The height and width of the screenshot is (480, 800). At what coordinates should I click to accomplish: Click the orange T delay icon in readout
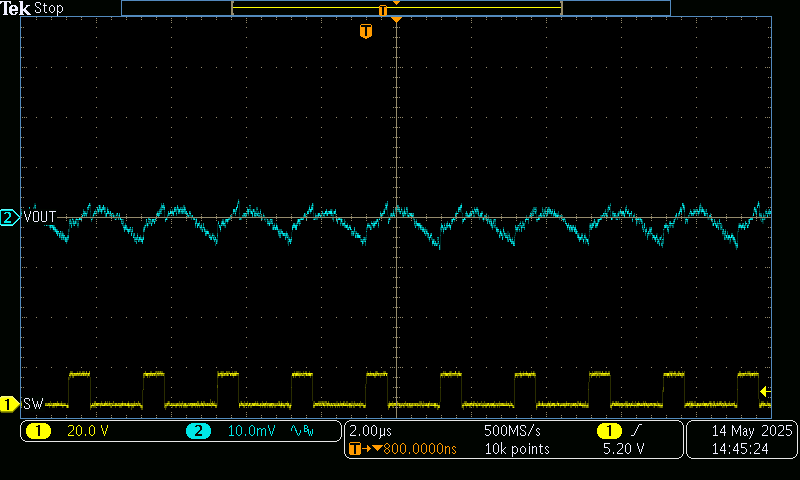pyautogui.click(x=354, y=449)
